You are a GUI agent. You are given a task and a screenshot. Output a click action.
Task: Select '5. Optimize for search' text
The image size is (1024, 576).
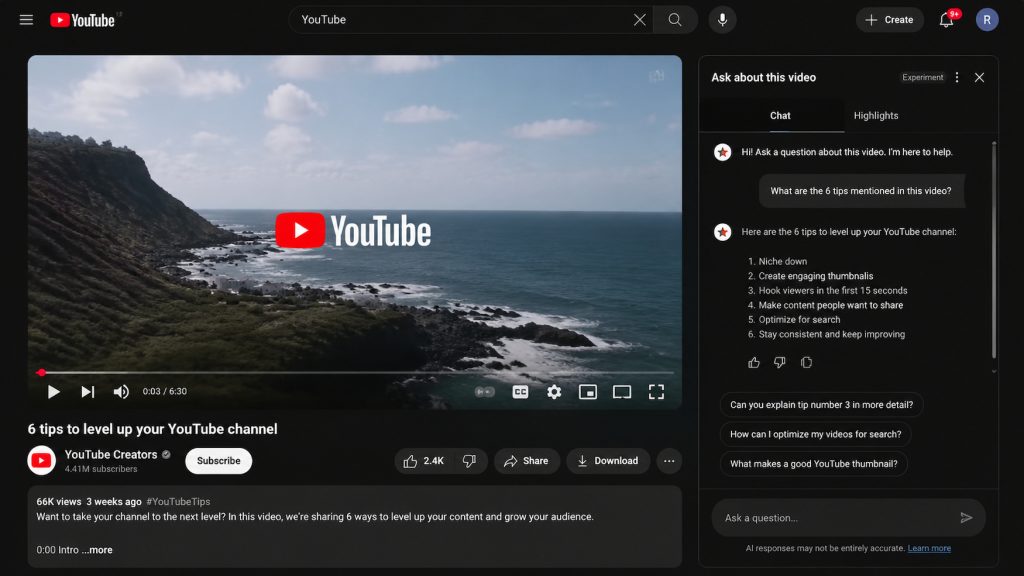click(x=794, y=319)
